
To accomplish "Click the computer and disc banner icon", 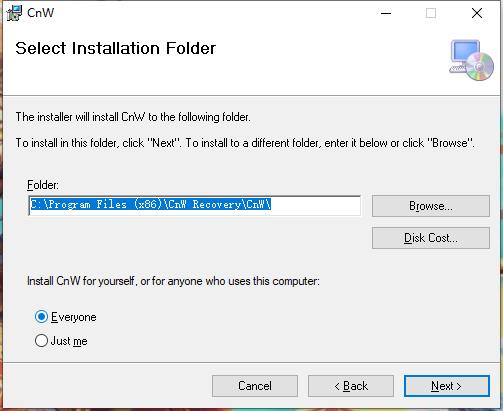I will [x=472, y=60].
